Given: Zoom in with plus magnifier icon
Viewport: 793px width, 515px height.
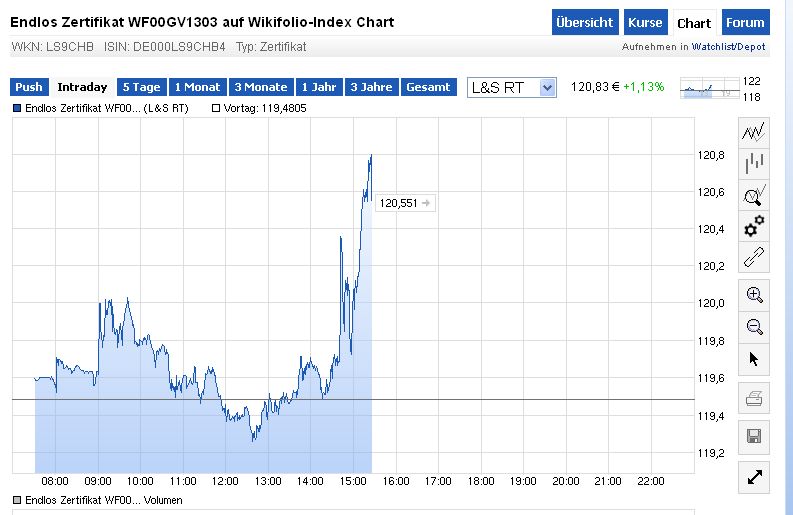Looking at the screenshot, I should [x=754, y=295].
